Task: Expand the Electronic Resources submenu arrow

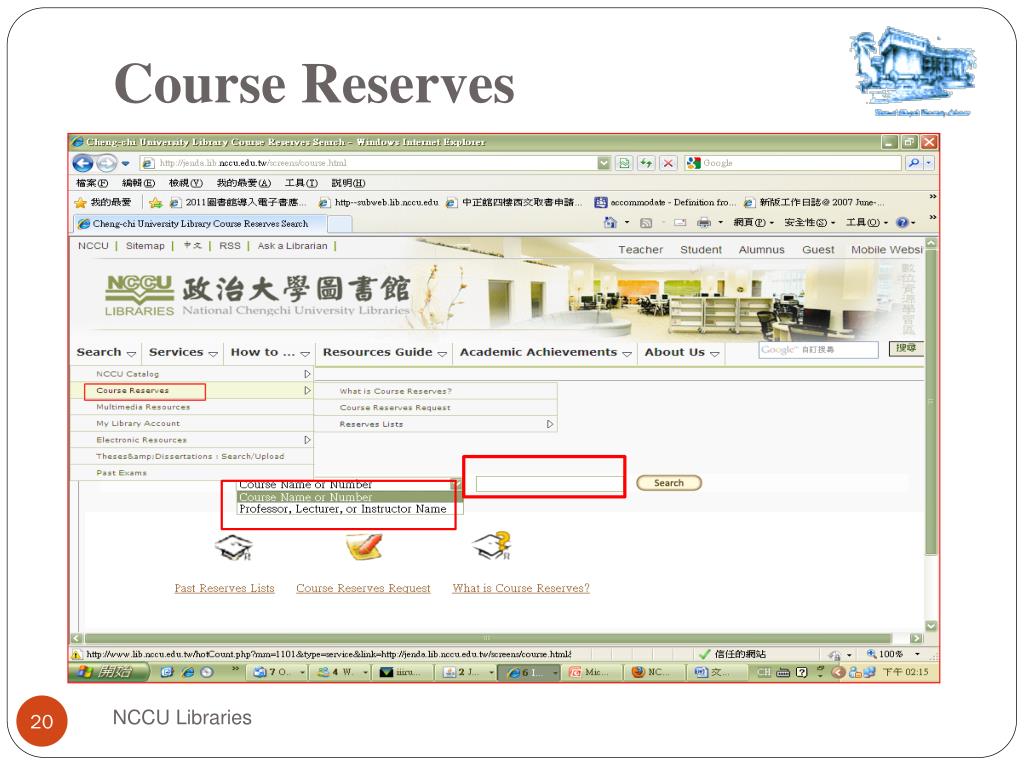Action: click(x=307, y=440)
